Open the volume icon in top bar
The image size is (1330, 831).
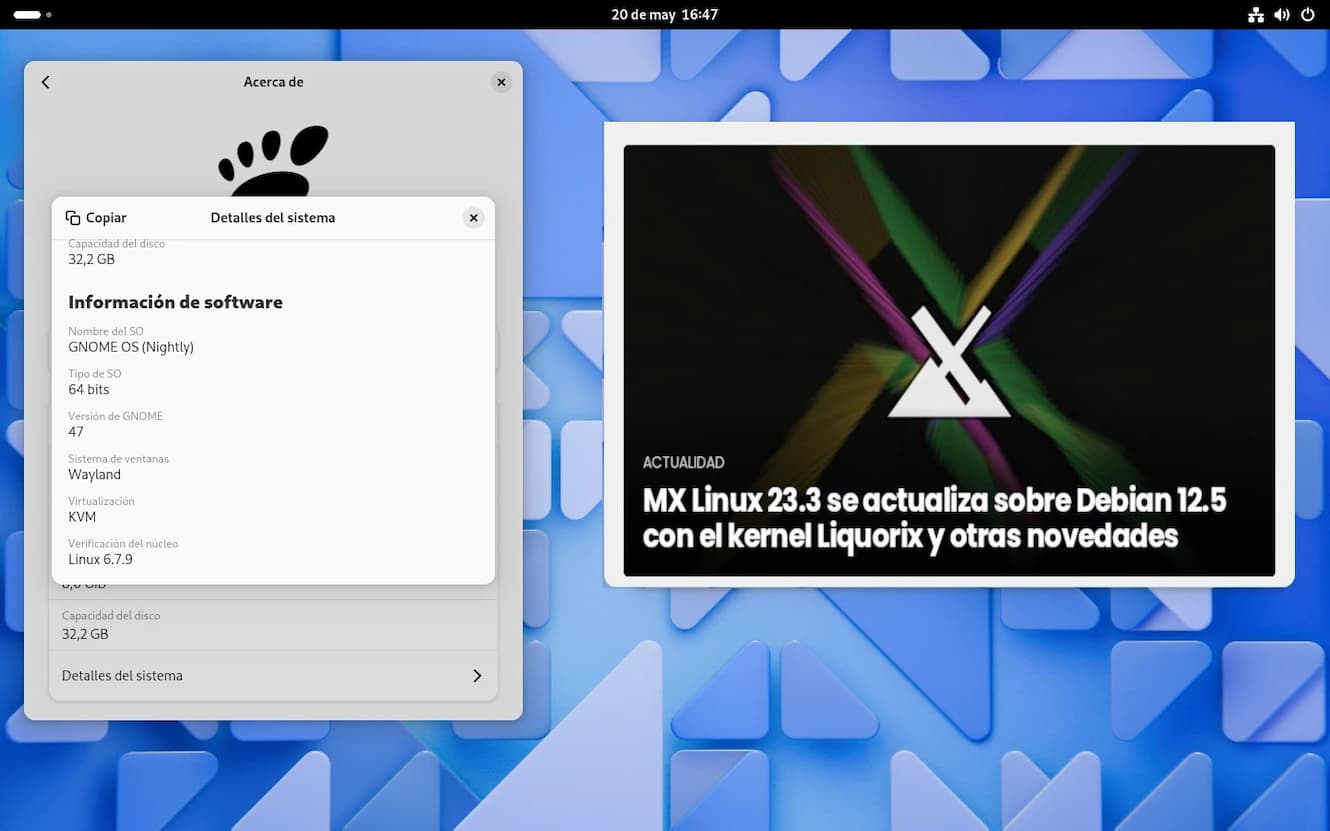tap(1282, 15)
